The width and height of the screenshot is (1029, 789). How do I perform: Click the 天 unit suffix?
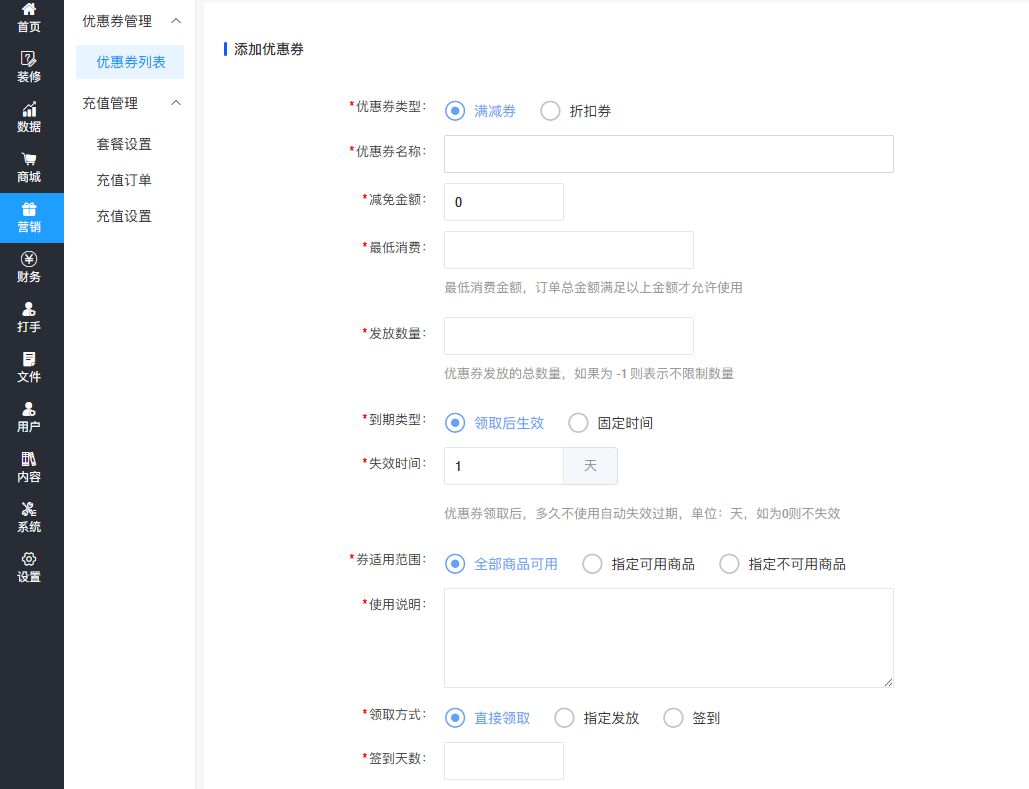pos(590,466)
